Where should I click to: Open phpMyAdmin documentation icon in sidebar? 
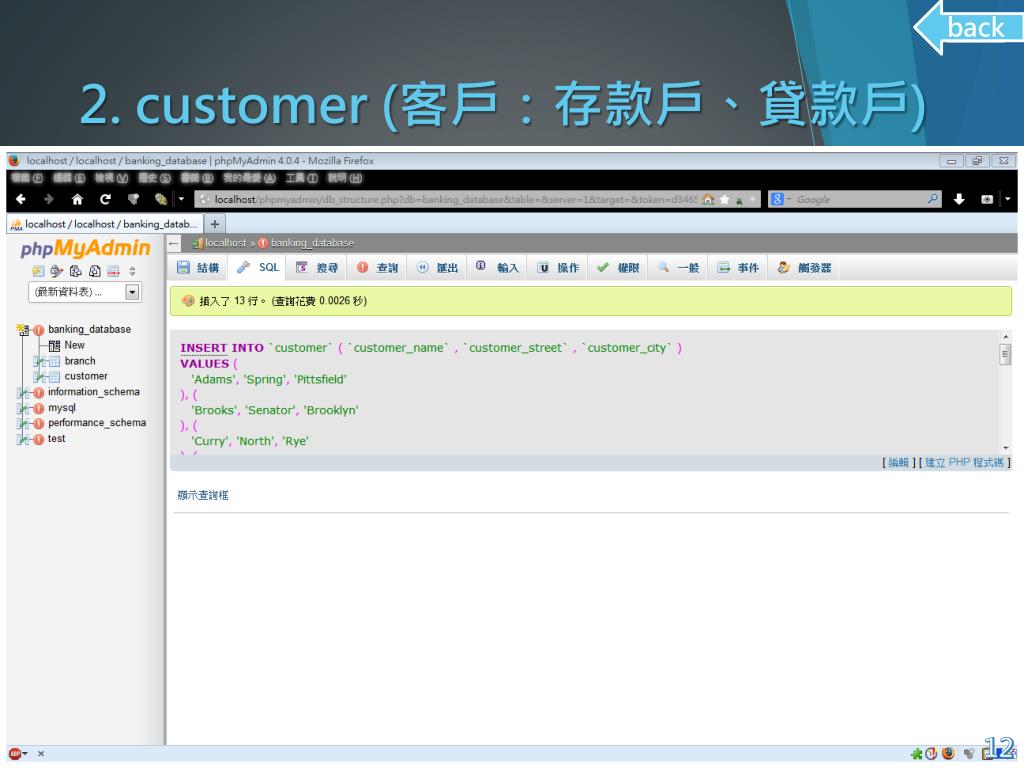click(76, 271)
